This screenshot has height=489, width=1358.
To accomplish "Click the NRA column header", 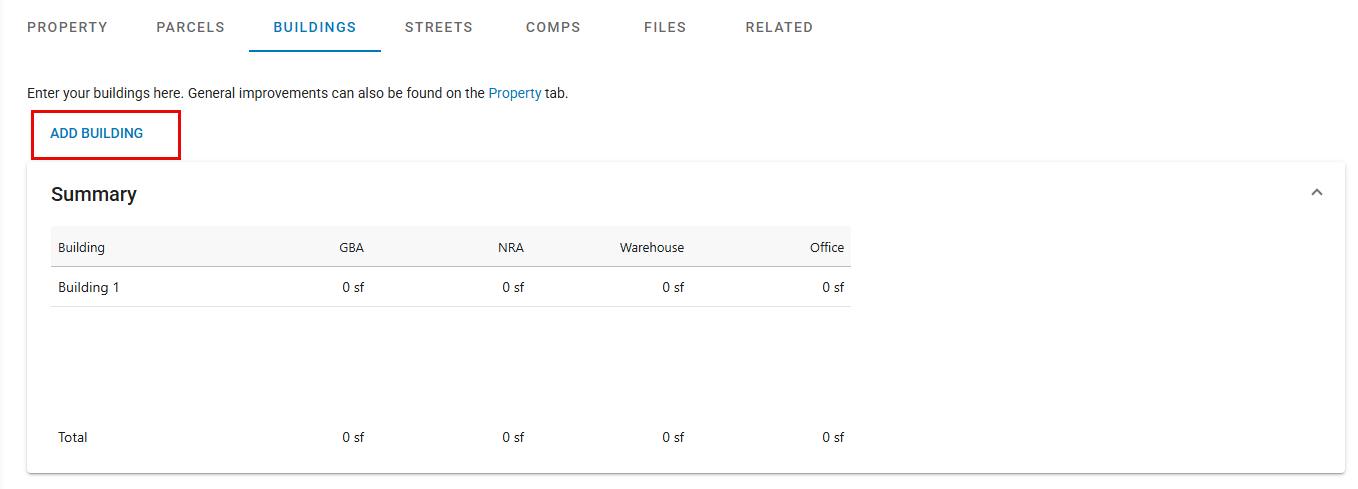I will click(511, 247).
